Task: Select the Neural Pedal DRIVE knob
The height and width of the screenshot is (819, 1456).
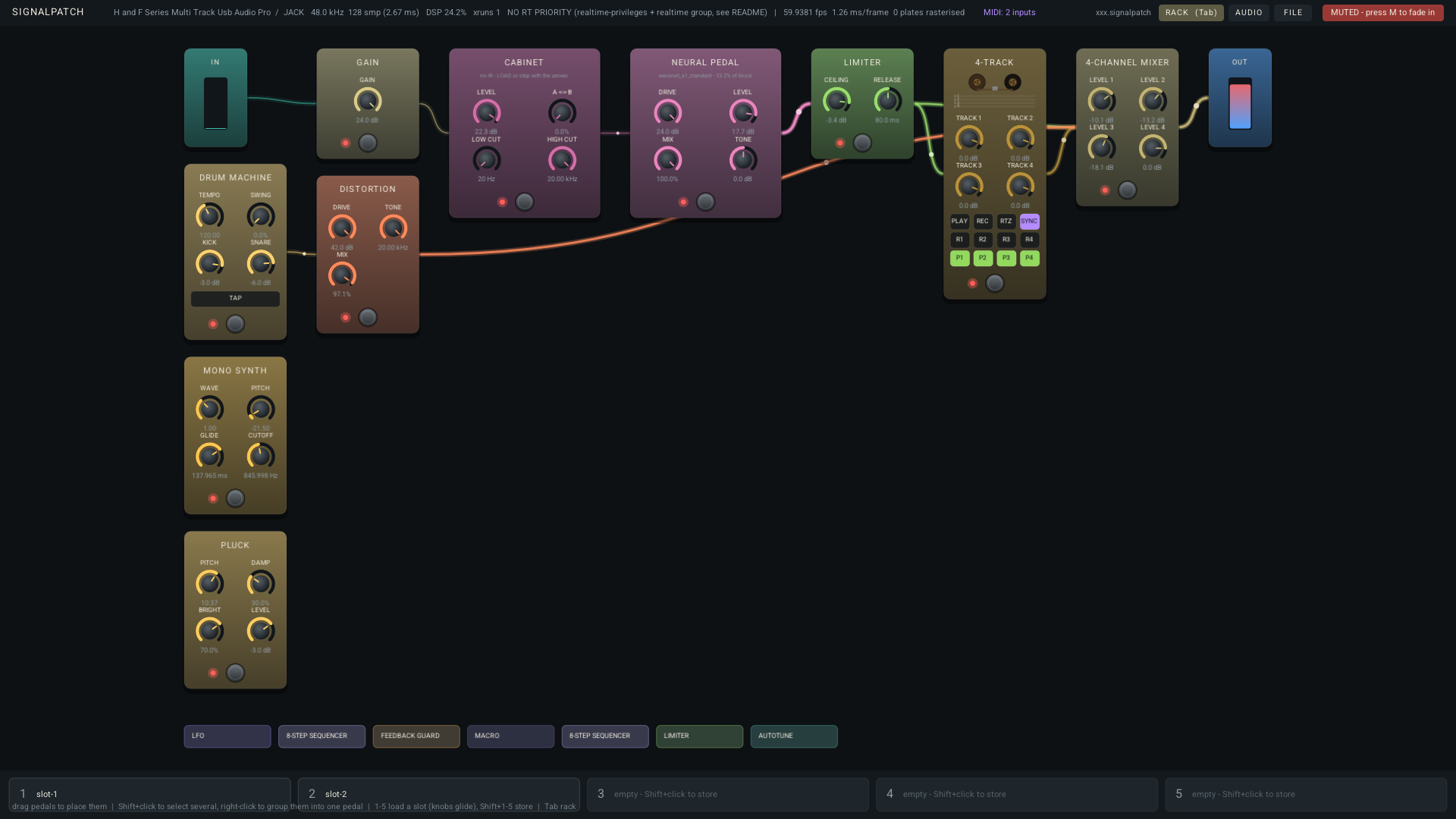Action: click(x=667, y=113)
